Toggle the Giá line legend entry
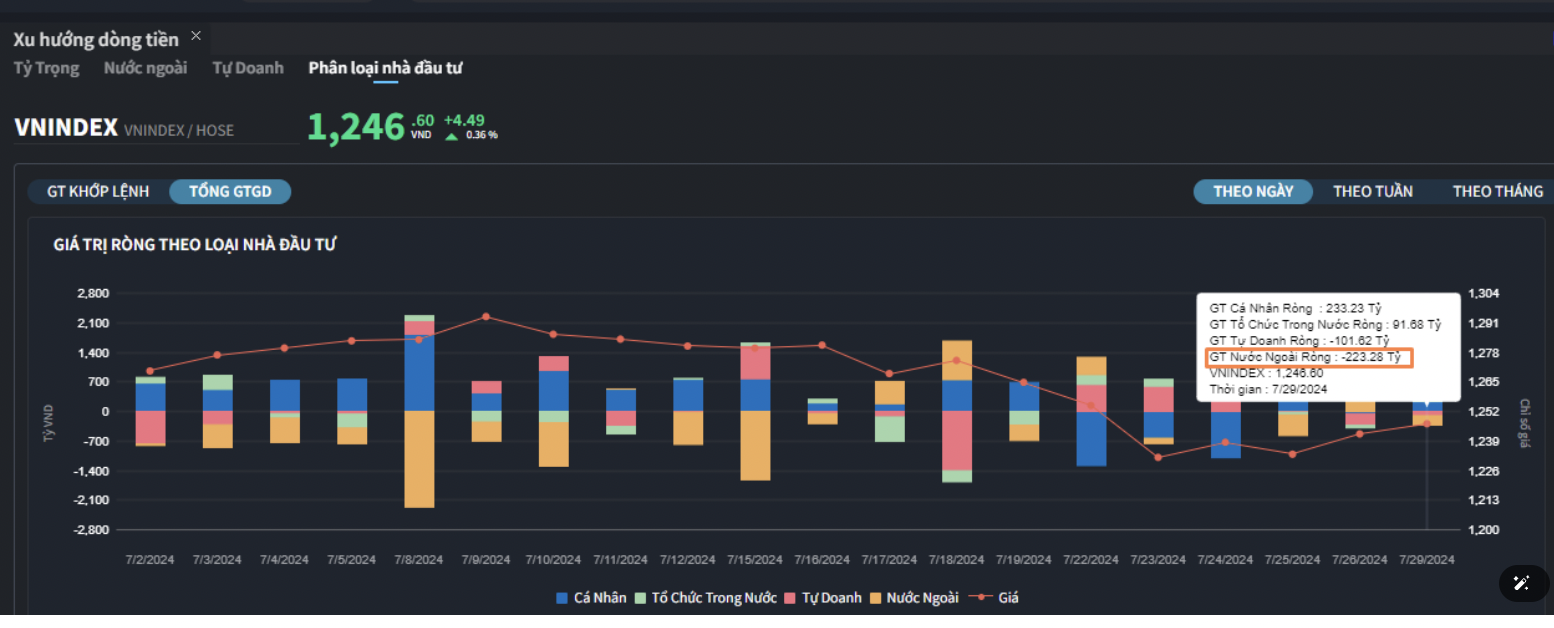This screenshot has width=1554, height=628. pyautogui.click(x=981, y=598)
